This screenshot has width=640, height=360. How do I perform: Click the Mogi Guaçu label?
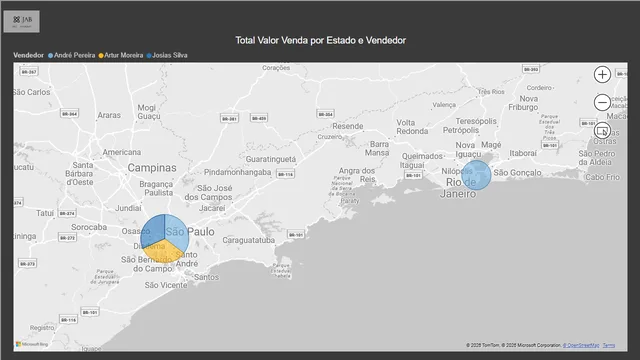tap(149, 112)
